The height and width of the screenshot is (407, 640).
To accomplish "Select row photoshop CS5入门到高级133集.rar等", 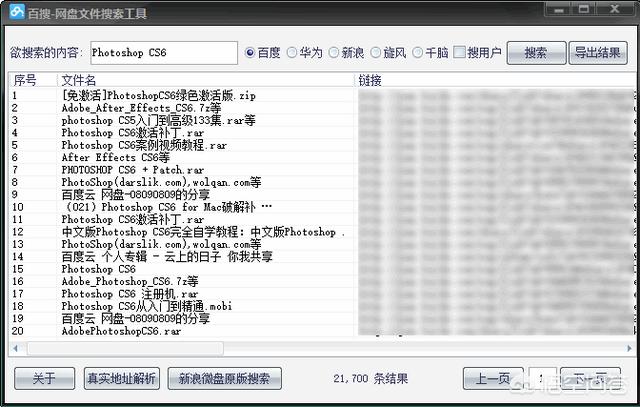I will coord(322,120).
